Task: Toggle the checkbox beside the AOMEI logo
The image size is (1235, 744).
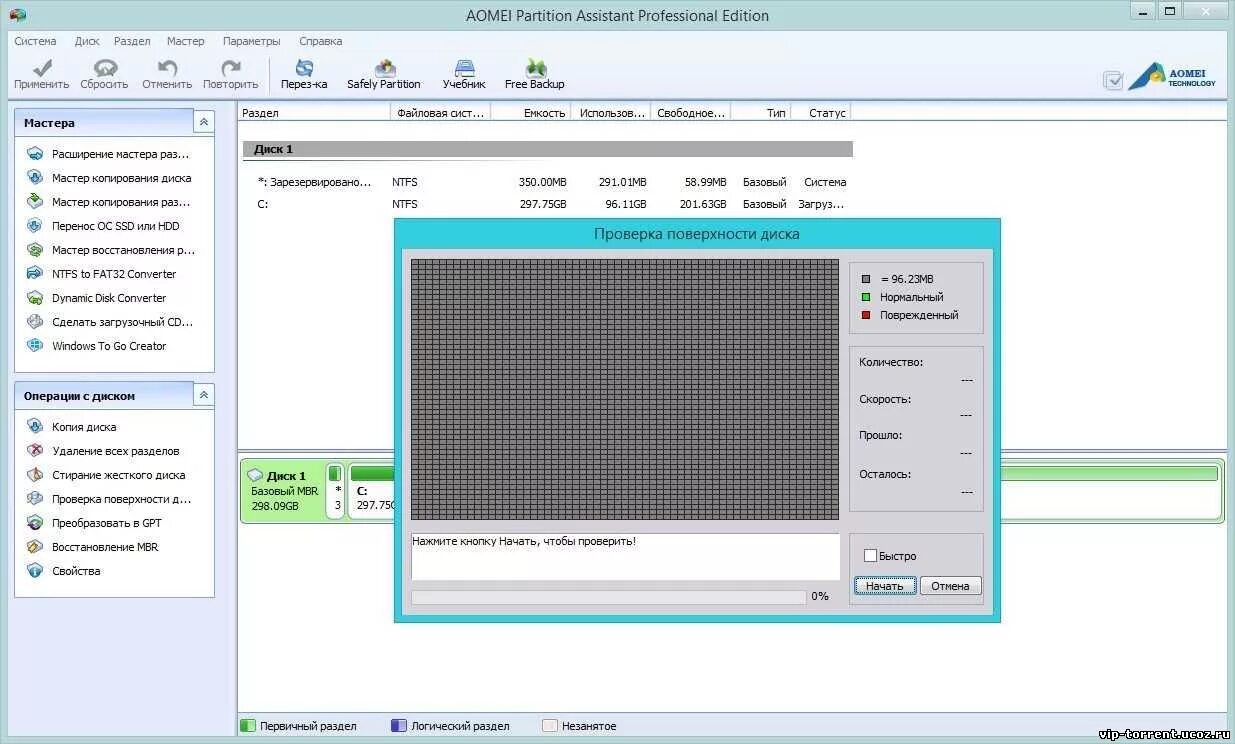Action: click(x=1113, y=81)
